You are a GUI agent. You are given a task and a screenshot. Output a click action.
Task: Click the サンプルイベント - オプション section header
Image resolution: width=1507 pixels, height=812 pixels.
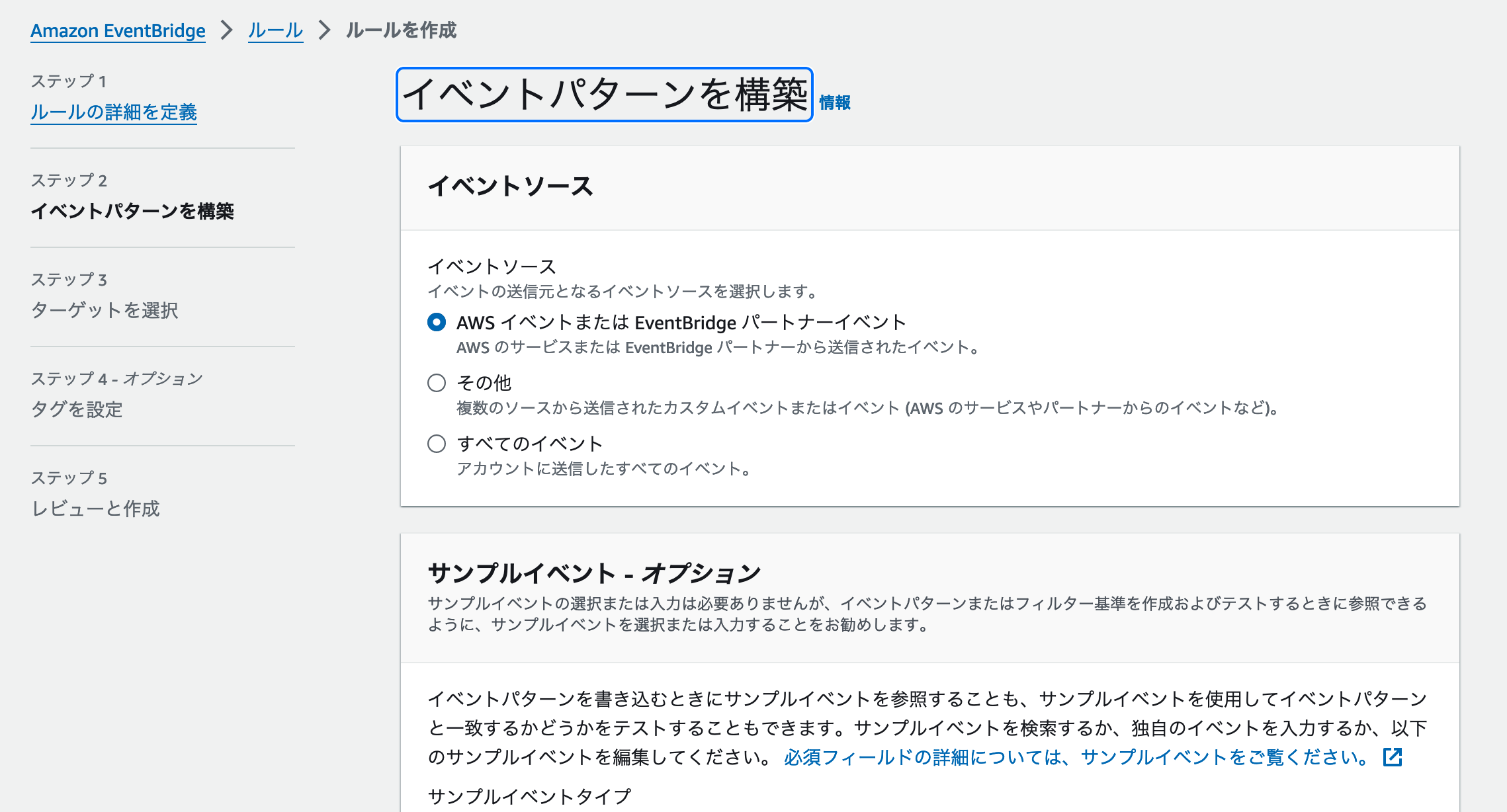(594, 573)
